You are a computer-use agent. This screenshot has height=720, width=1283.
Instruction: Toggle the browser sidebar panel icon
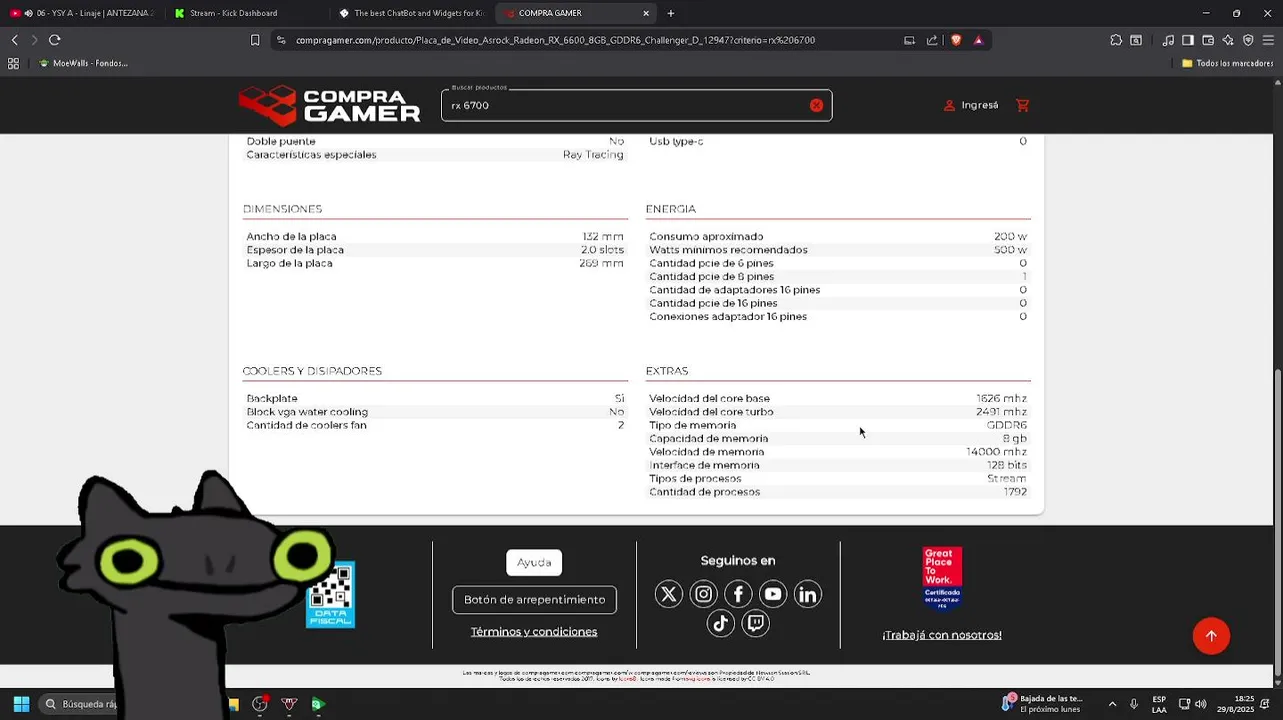[x=1188, y=40]
